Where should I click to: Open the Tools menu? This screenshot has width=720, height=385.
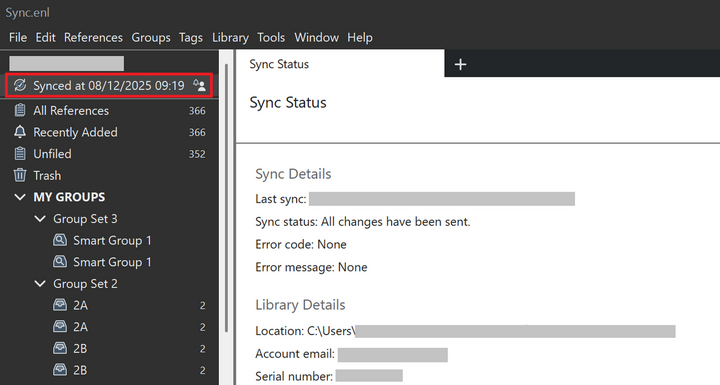tap(271, 37)
